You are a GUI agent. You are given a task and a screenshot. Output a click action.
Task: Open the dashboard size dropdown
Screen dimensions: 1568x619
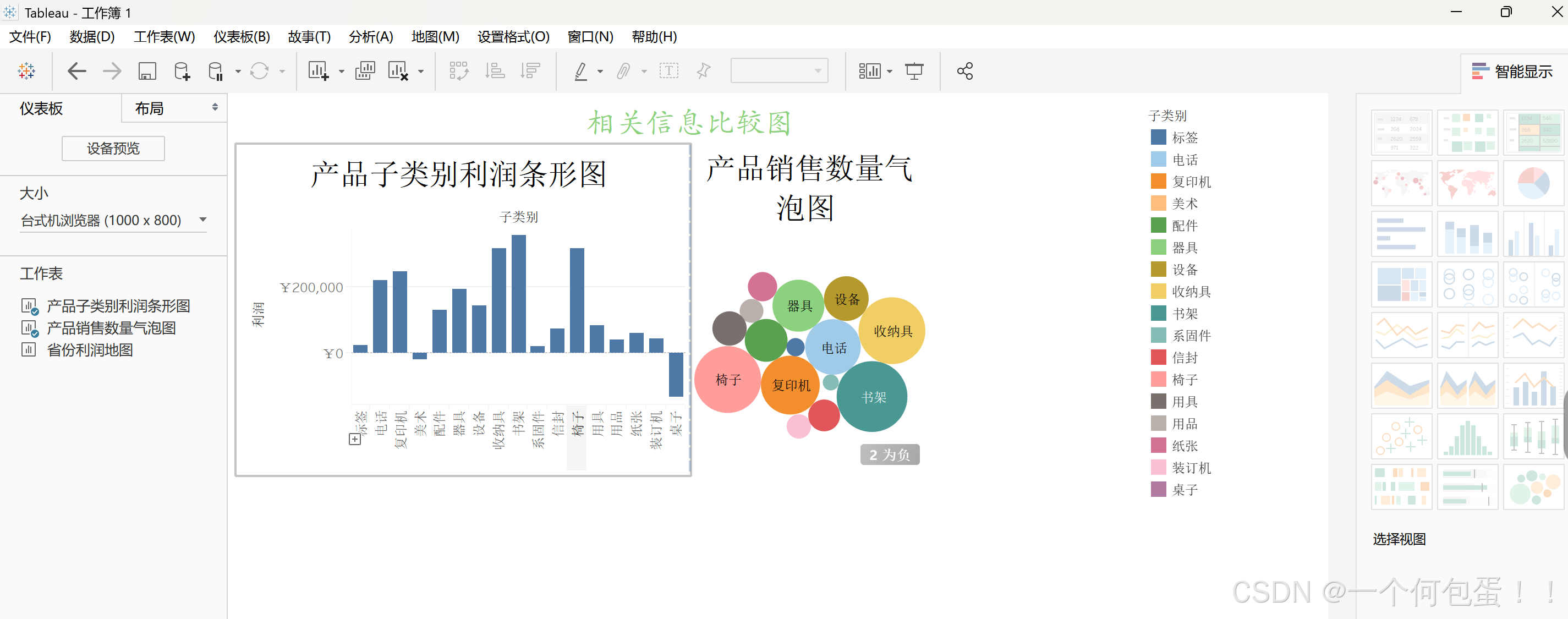(x=204, y=220)
